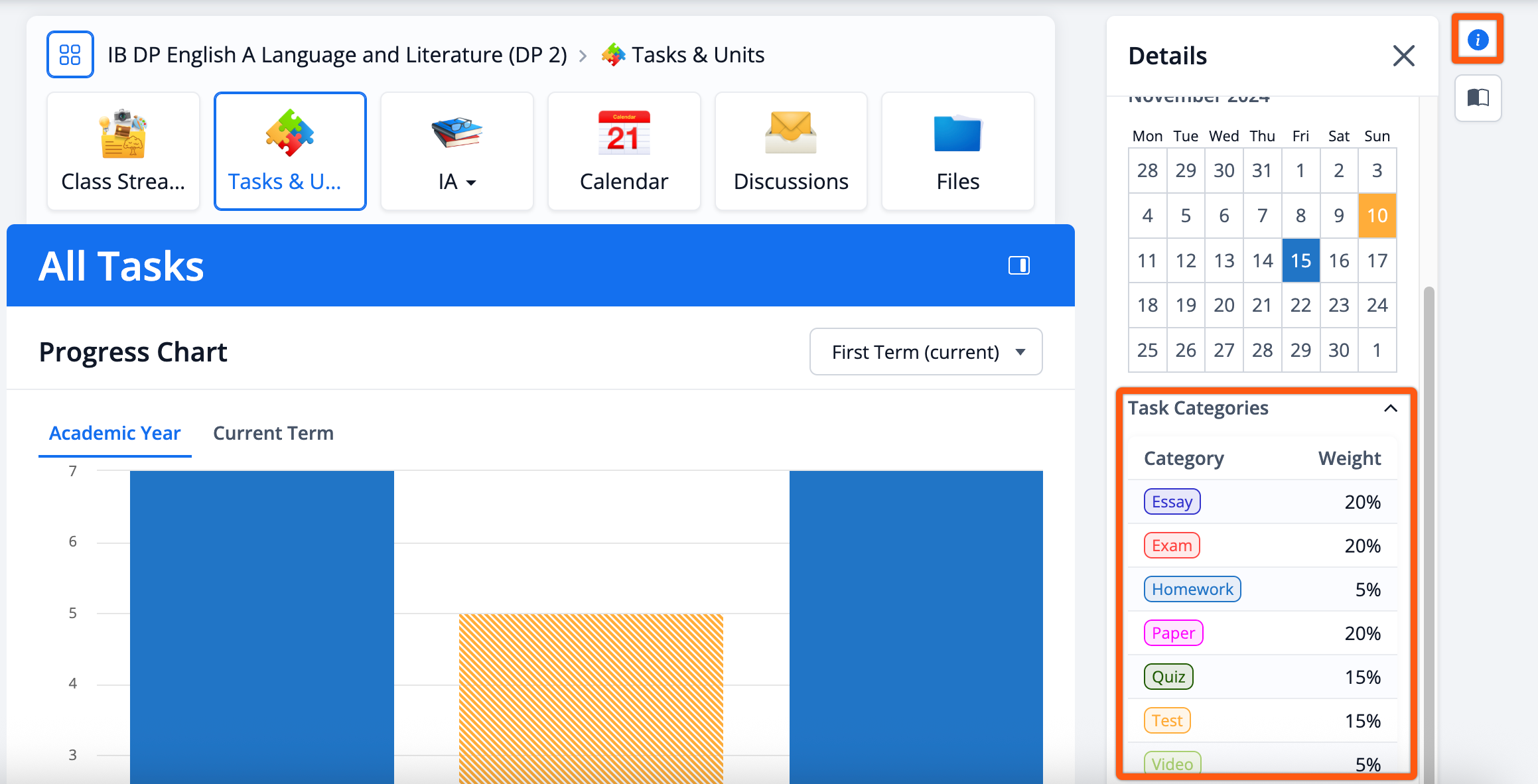The image size is (1538, 784).
Task: Open the Calendar icon tile
Action: click(x=624, y=151)
